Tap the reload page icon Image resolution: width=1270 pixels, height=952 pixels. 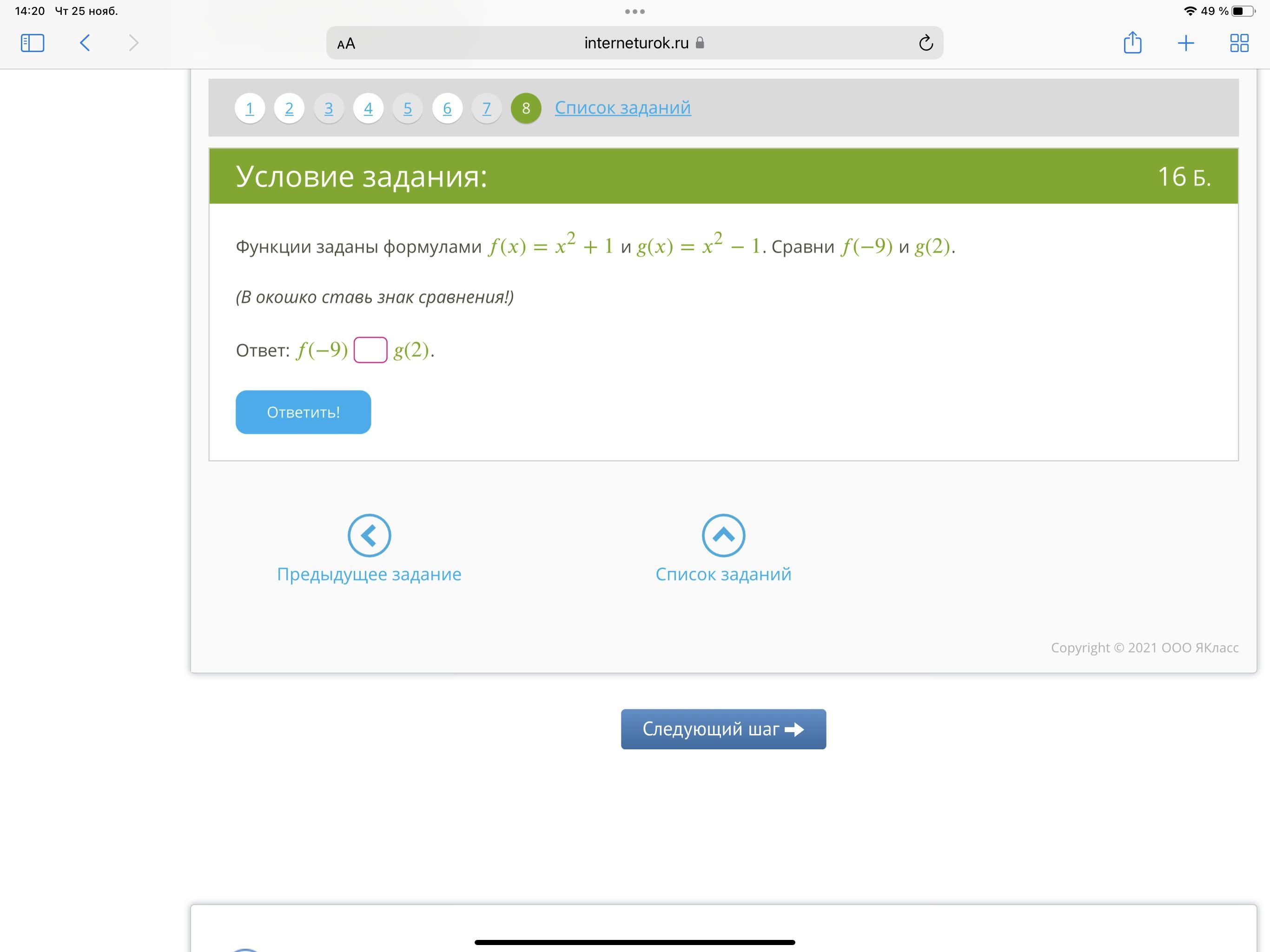pos(926,43)
